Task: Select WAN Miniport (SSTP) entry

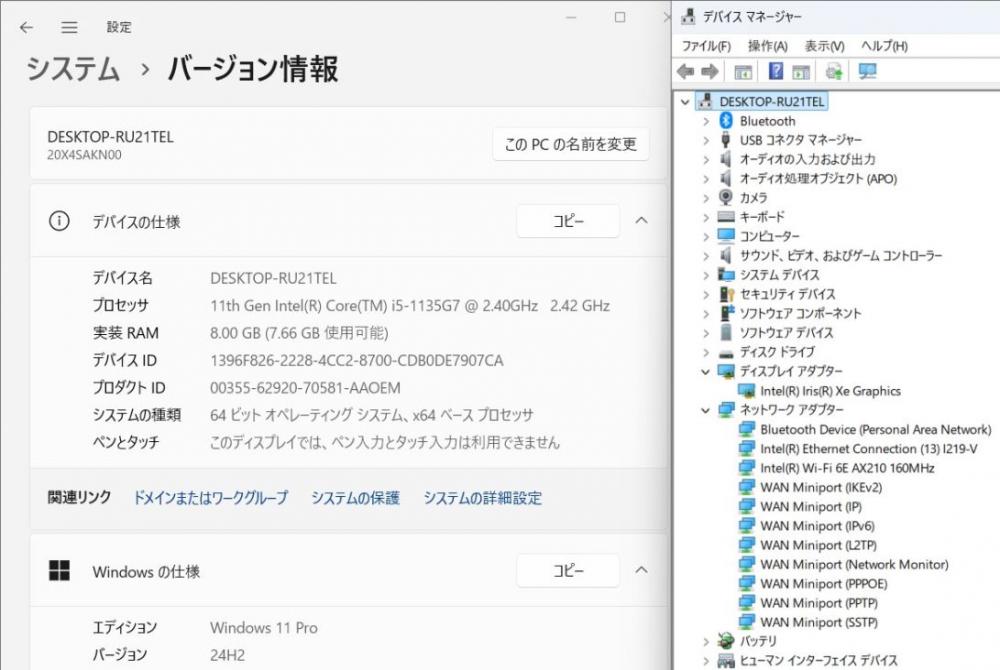Action: tap(819, 622)
